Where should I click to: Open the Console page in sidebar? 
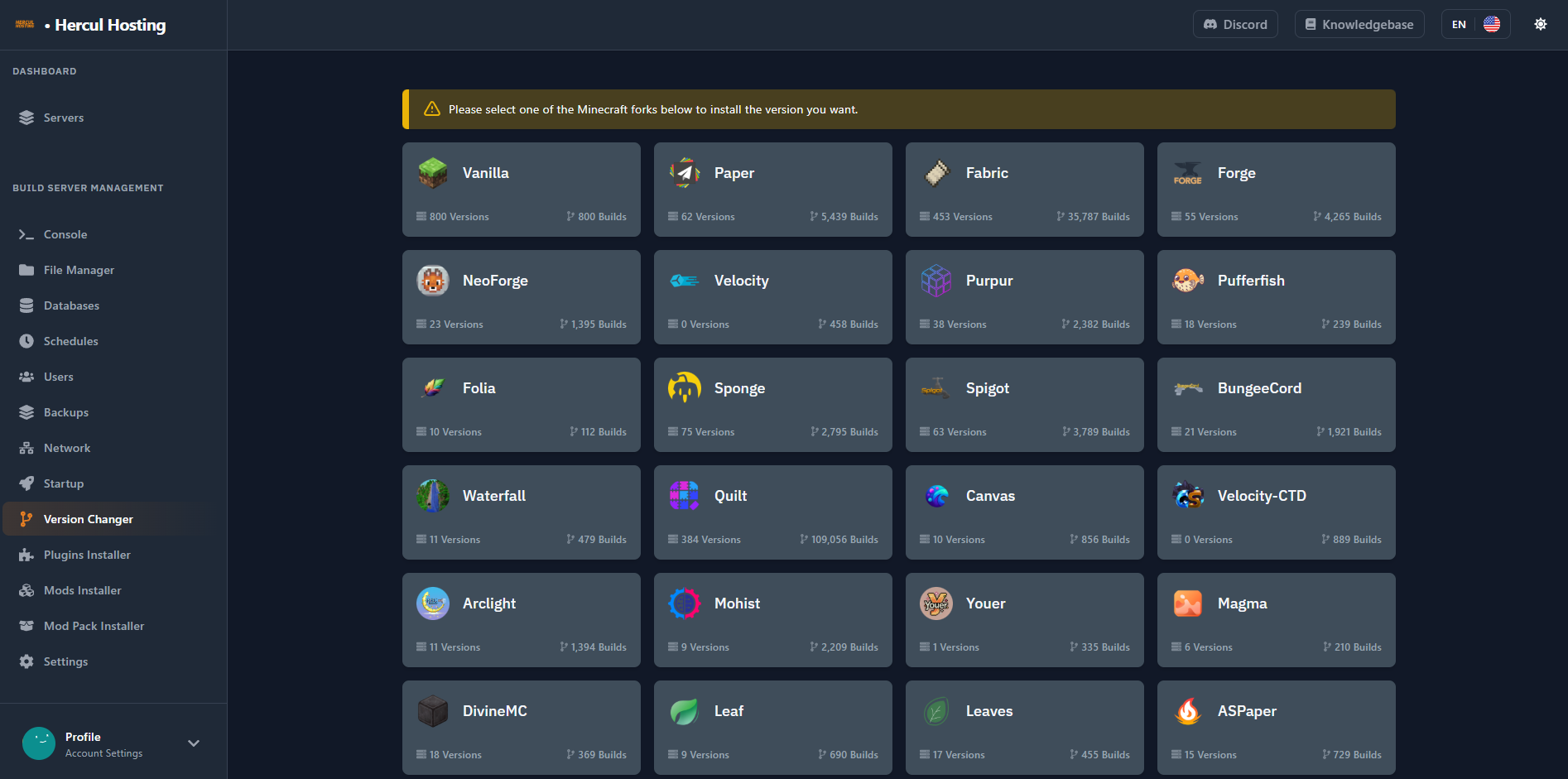coord(65,234)
